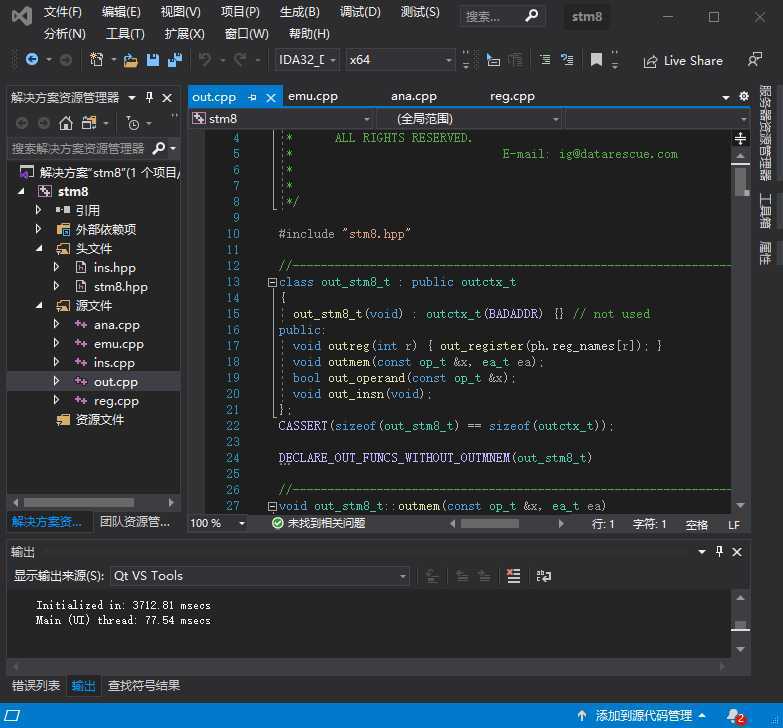Open the IDA32 configuration dropdown
This screenshot has height=728, width=783.
pos(307,60)
